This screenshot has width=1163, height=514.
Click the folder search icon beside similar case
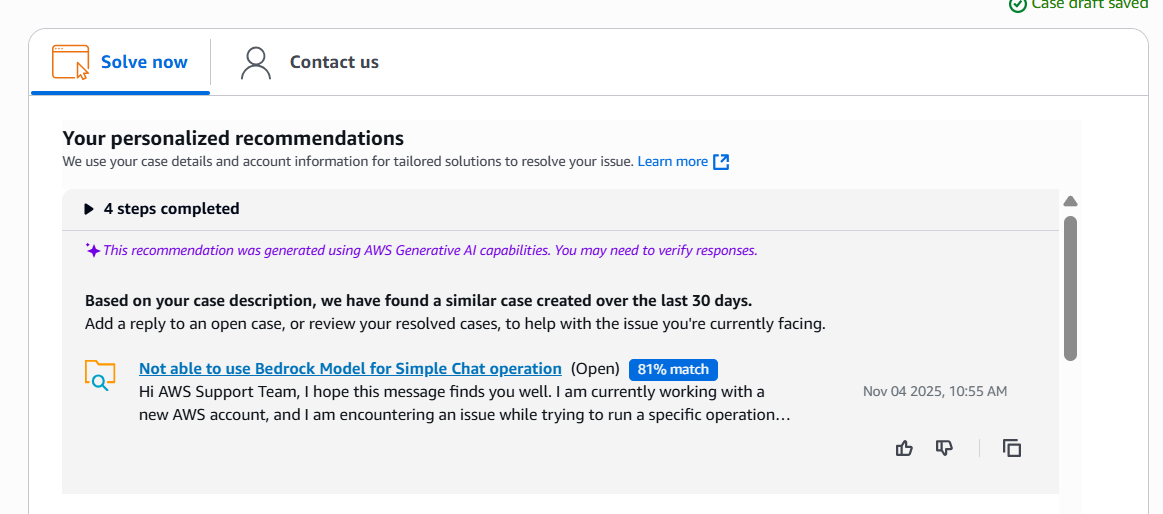99,375
